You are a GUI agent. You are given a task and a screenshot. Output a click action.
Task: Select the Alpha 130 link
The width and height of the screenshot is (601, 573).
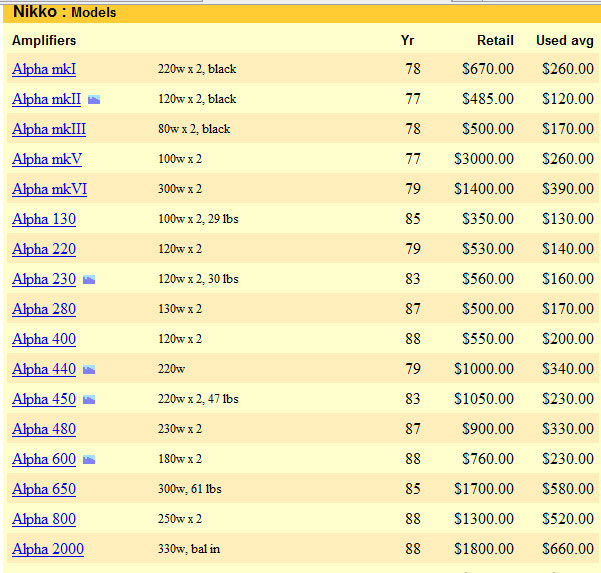pos(44,219)
